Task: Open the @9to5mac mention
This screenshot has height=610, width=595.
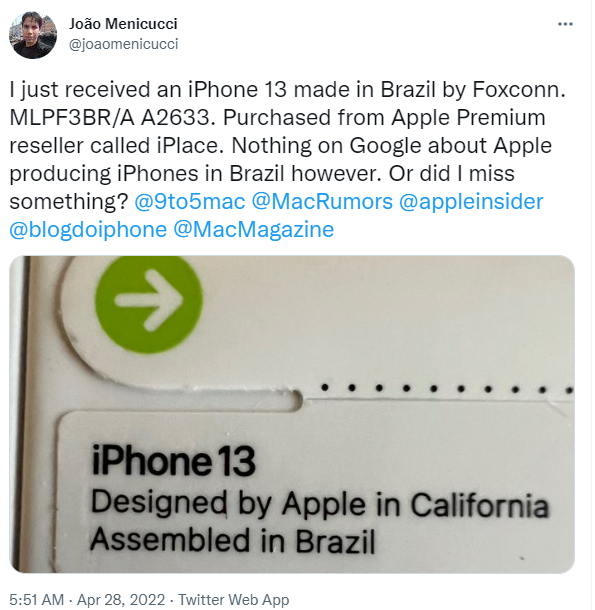Action: 190,202
